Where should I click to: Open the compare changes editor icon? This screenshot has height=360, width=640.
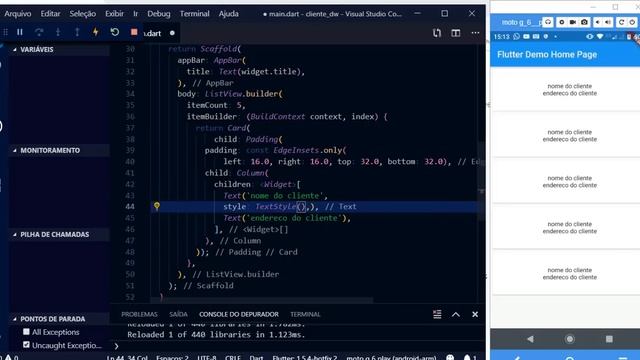pyautogui.click(x=437, y=33)
